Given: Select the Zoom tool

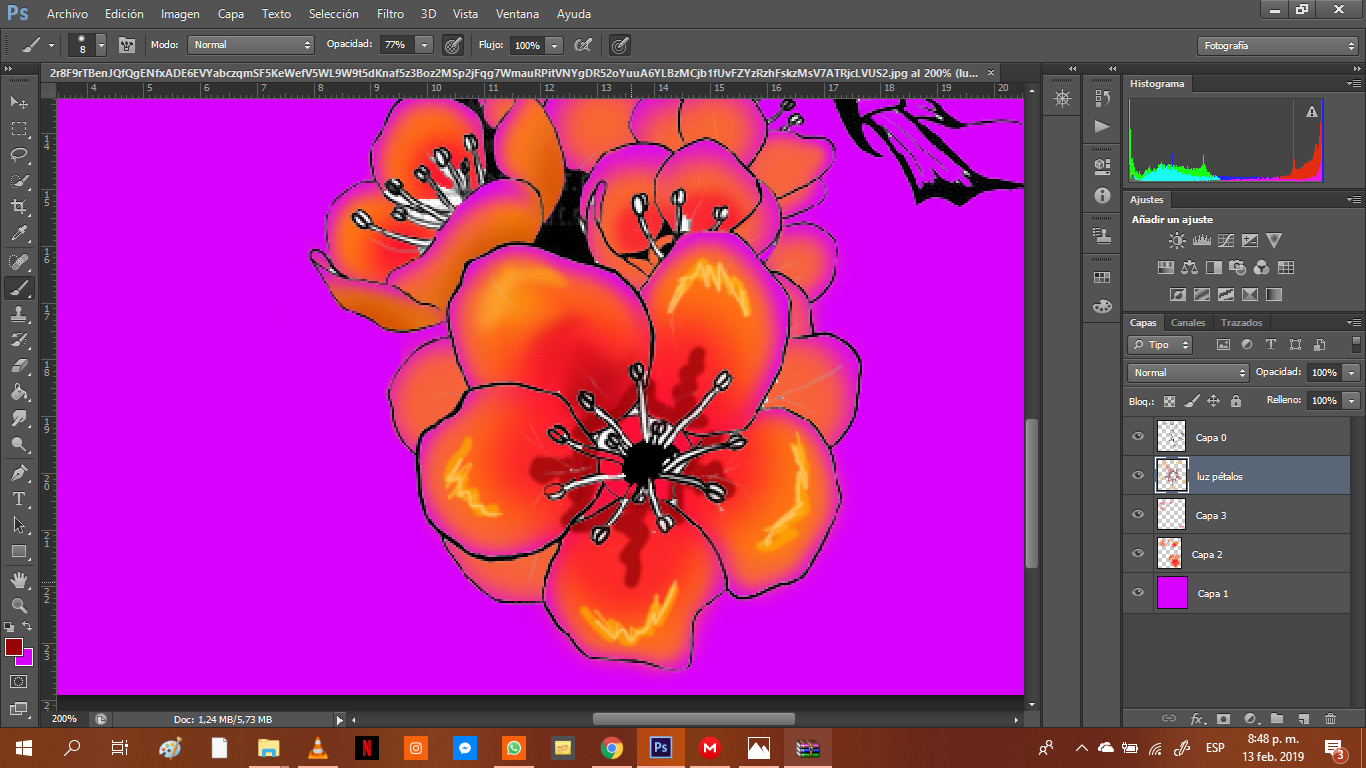Looking at the screenshot, I should (x=19, y=606).
